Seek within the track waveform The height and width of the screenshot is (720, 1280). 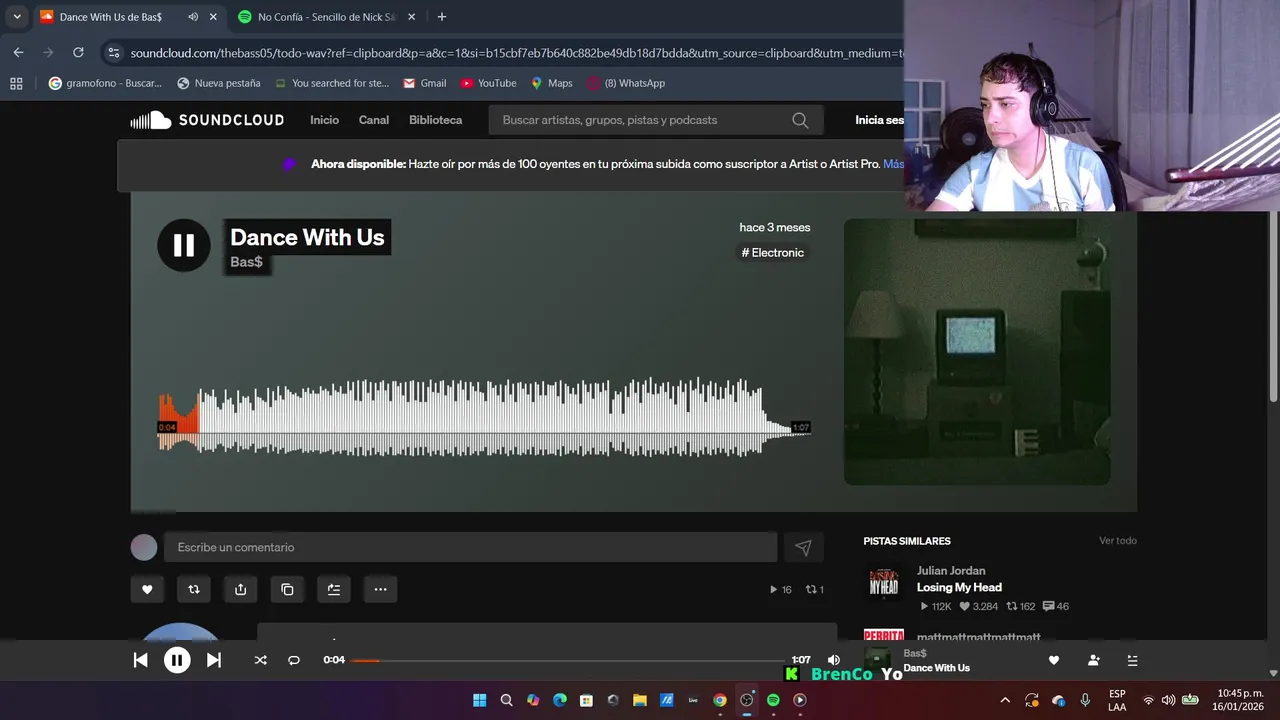[x=484, y=418]
